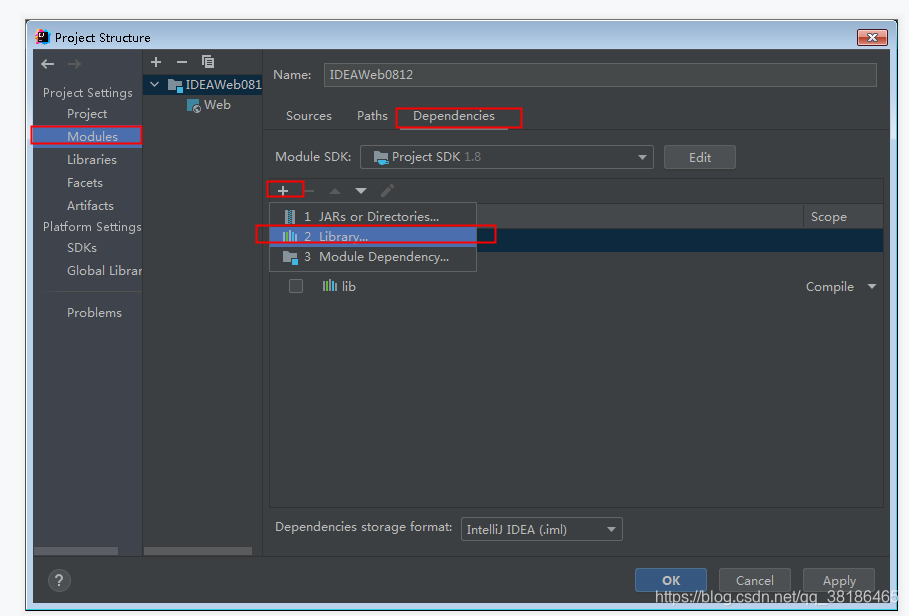Image resolution: width=909 pixels, height=616 pixels.
Task: Click the IntelliJ logo in title bar
Action: pos(42,37)
